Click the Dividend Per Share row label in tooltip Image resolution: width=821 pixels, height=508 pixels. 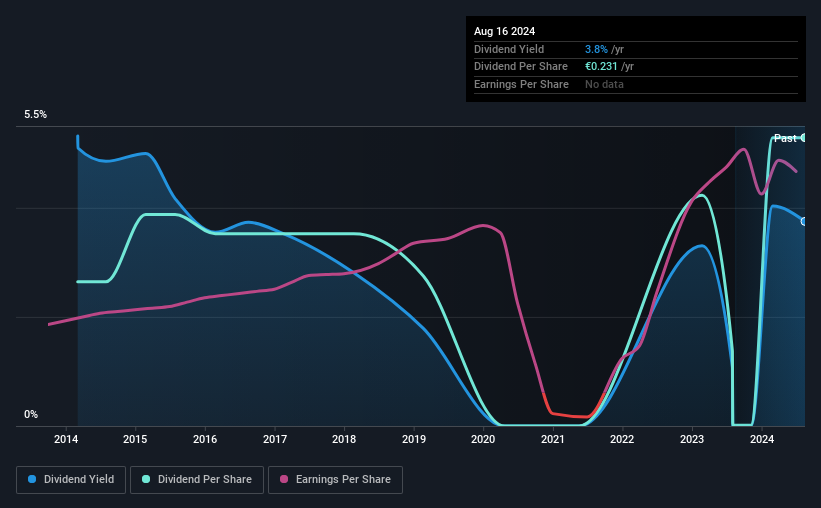coord(520,67)
